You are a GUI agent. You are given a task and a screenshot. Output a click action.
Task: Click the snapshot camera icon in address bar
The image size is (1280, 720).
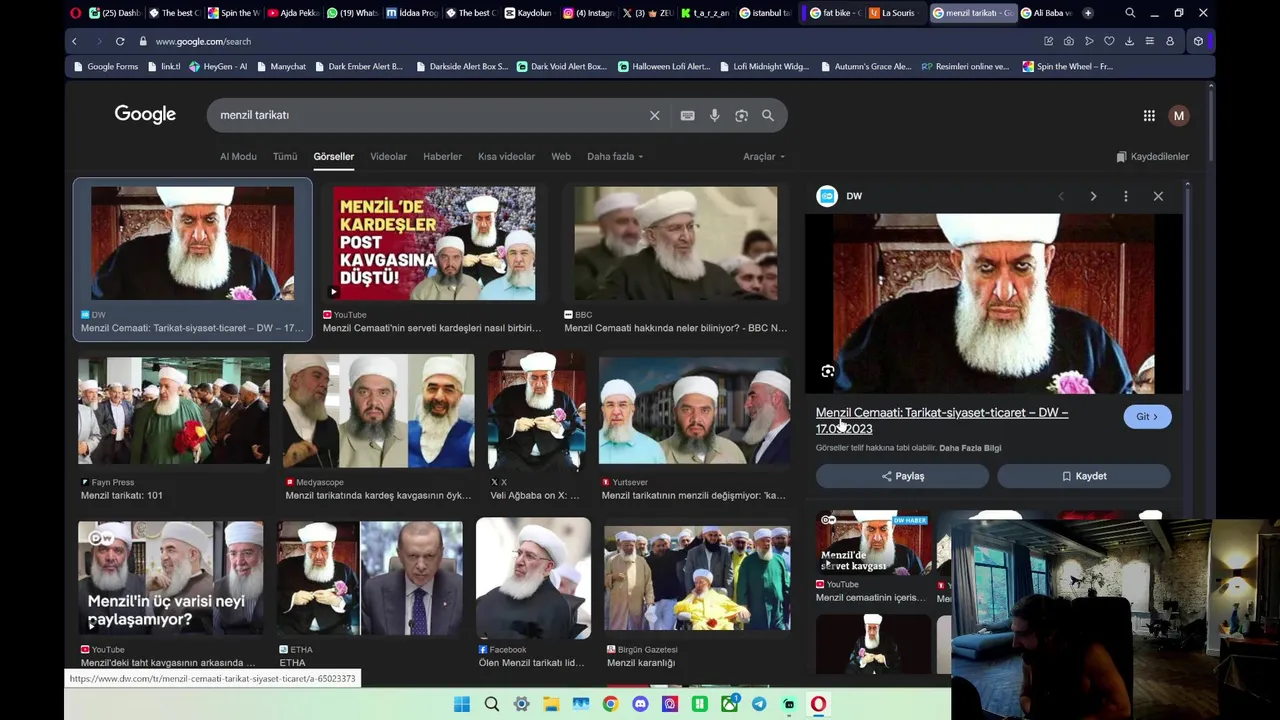(1069, 41)
